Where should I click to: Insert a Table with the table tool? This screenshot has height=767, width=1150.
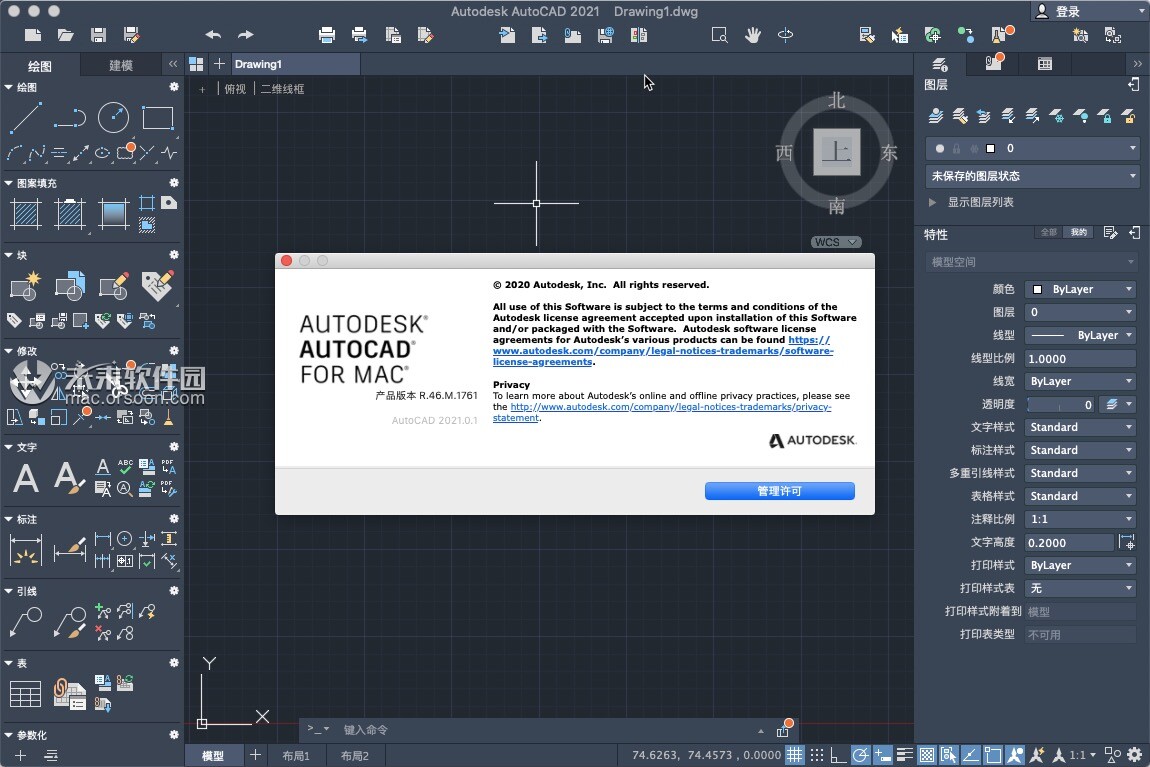pos(26,694)
